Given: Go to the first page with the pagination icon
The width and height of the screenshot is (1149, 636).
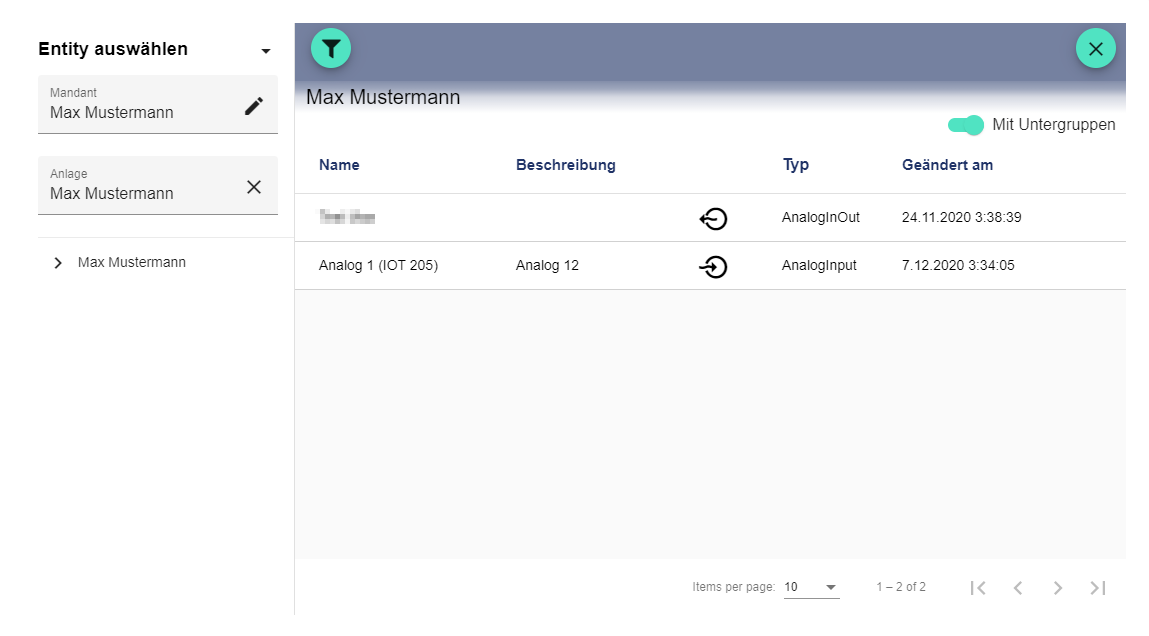Looking at the screenshot, I should coord(977,587).
